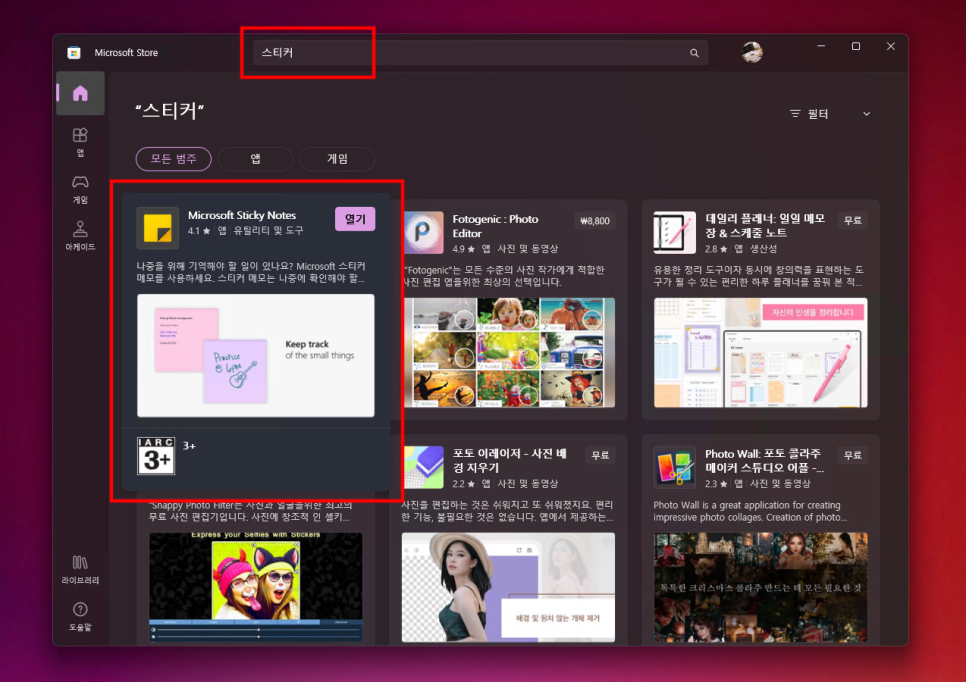Image resolution: width=966 pixels, height=682 pixels.
Task: Click the Microsoft Sticky Notes title
Action: pyautogui.click(x=242, y=215)
